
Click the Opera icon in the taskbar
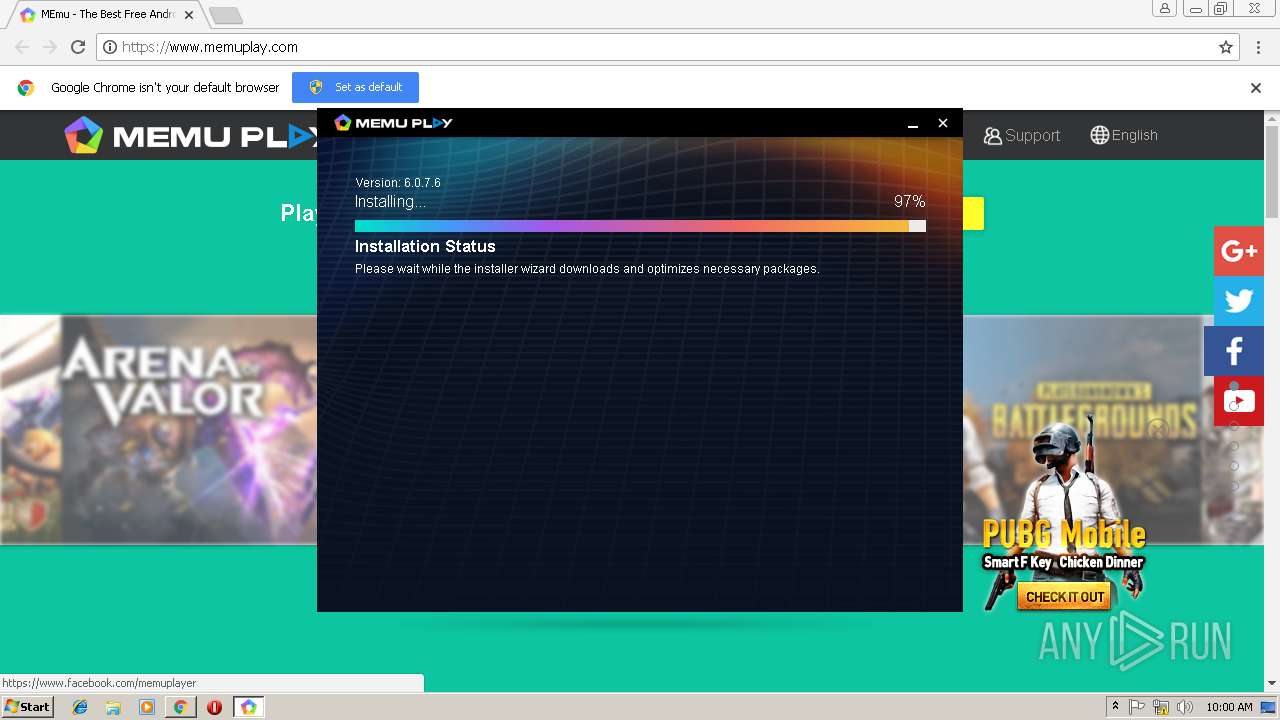tap(214, 707)
